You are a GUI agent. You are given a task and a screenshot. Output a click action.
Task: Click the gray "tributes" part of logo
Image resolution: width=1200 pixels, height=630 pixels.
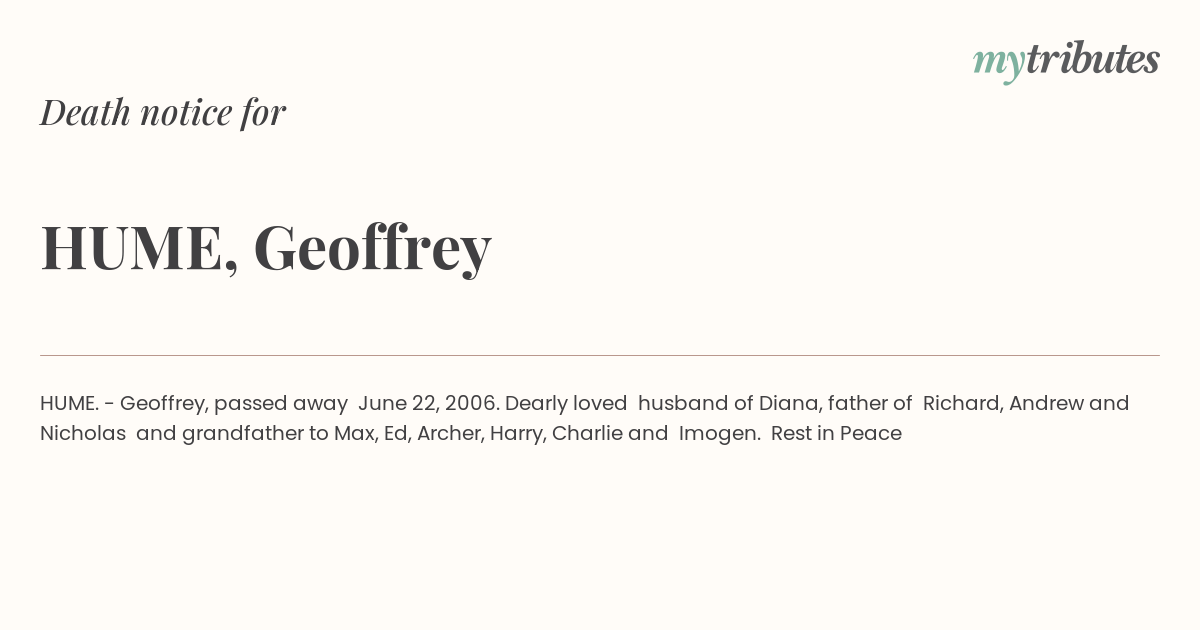click(1093, 59)
